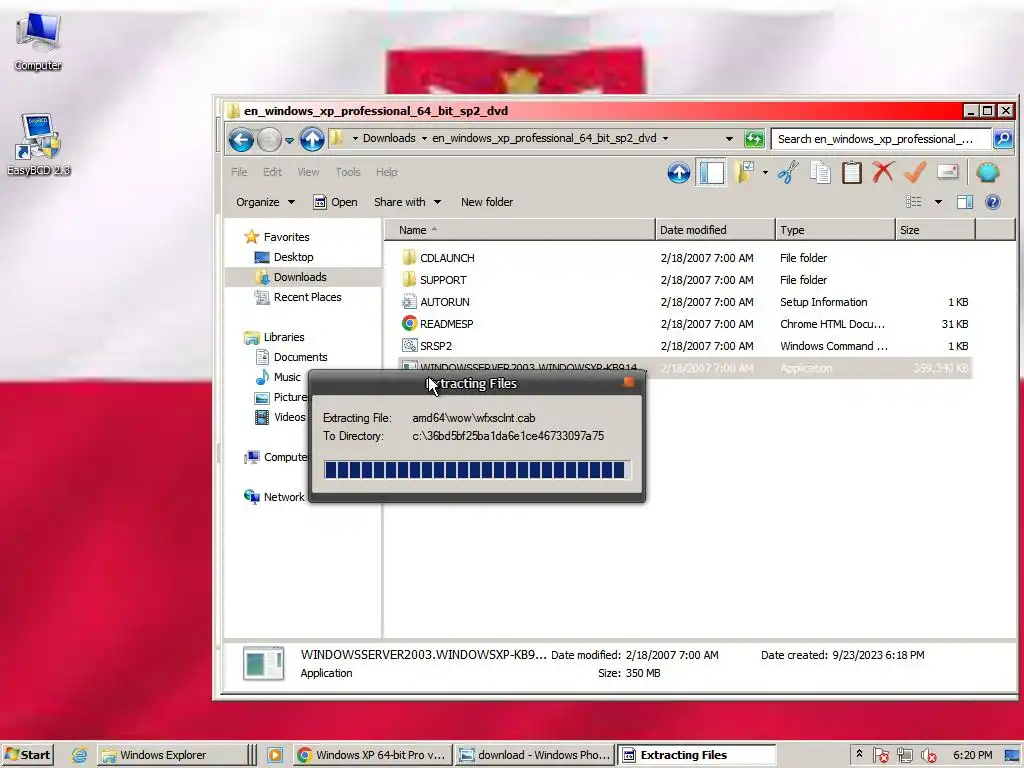The height and width of the screenshot is (768, 1024).
Task: Show hidden tray icons arrow
Action: pyautogui.click(x=859, y=754)
